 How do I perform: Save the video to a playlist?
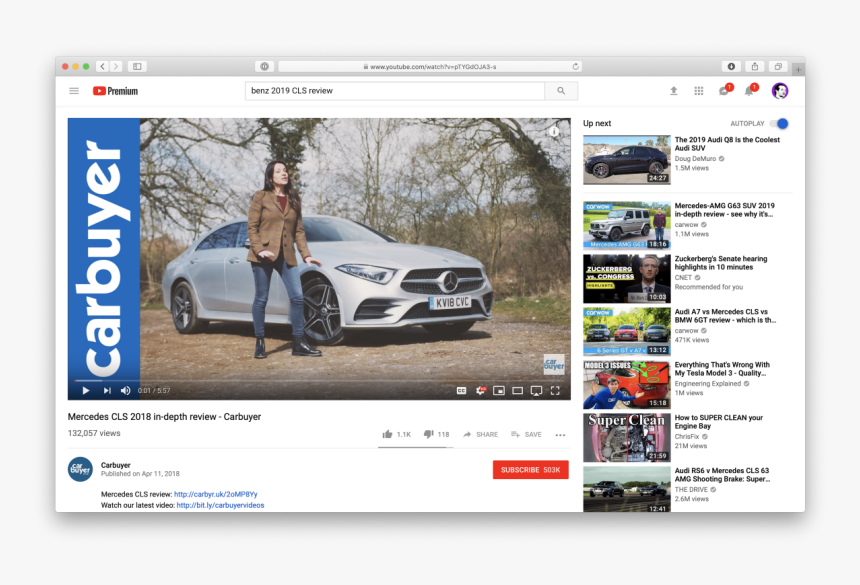(x=526, y=434)
